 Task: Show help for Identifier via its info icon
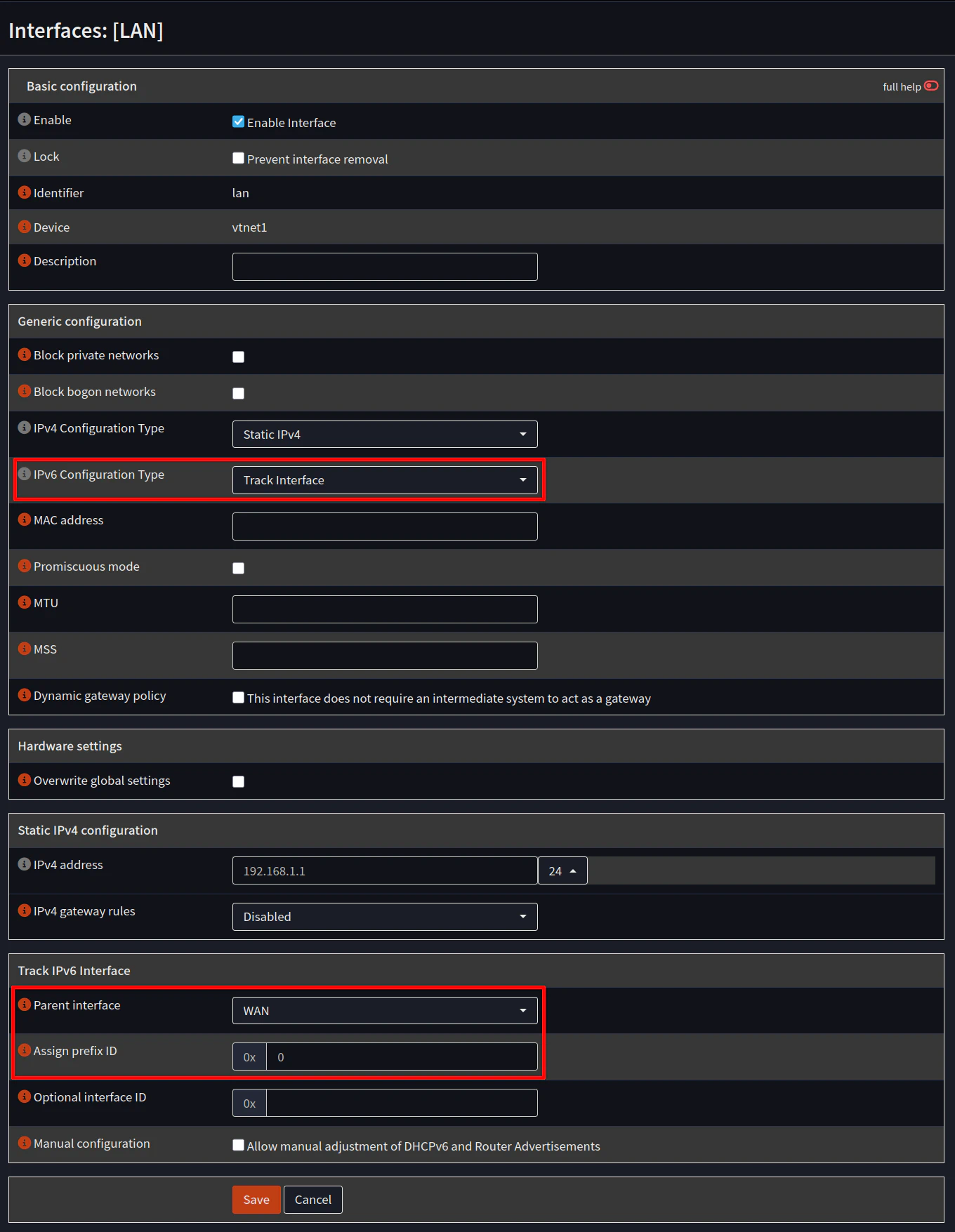coord(24,192)
